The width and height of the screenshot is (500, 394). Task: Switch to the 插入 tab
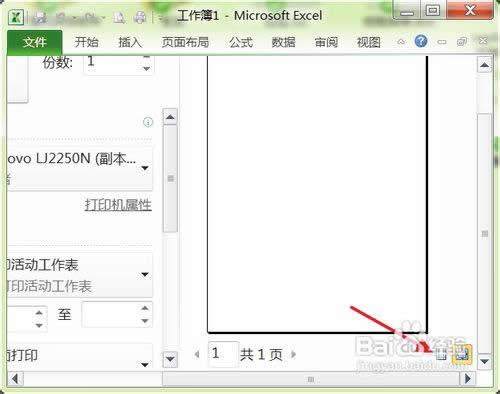[x=130, y=42]
